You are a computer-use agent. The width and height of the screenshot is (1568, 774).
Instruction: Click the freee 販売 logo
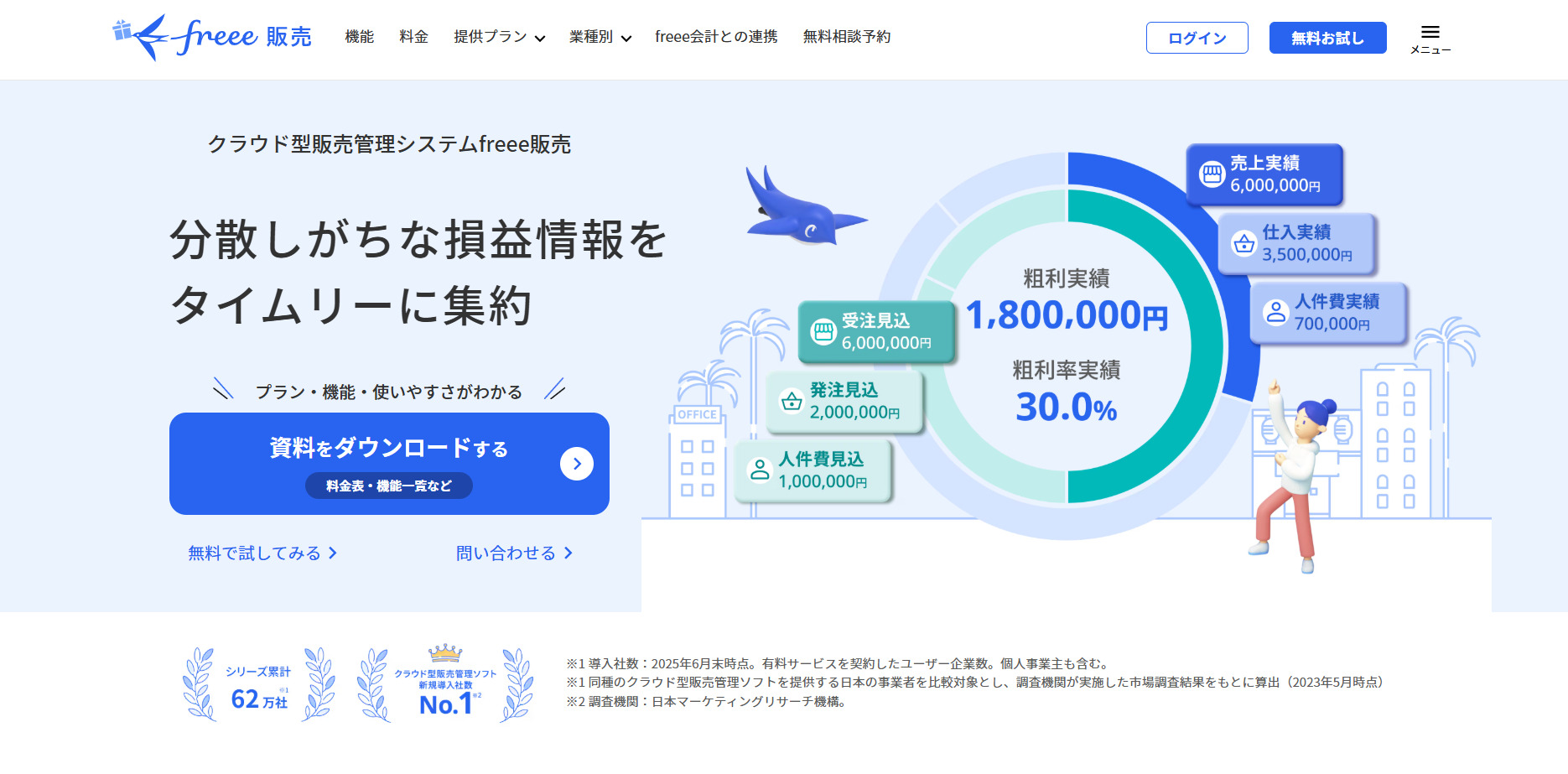pyautogui.click(x=212, y=37)
